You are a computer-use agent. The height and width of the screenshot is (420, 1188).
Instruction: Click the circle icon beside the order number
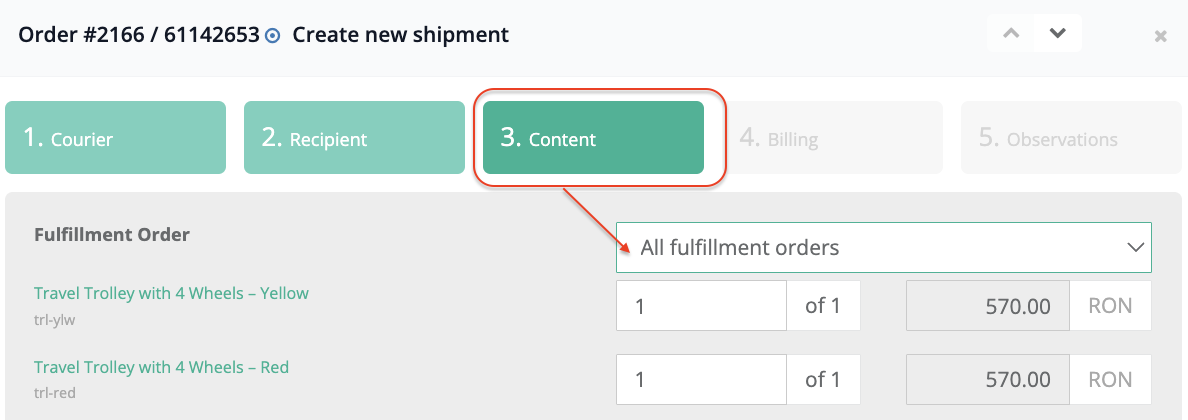pos(273,36)
